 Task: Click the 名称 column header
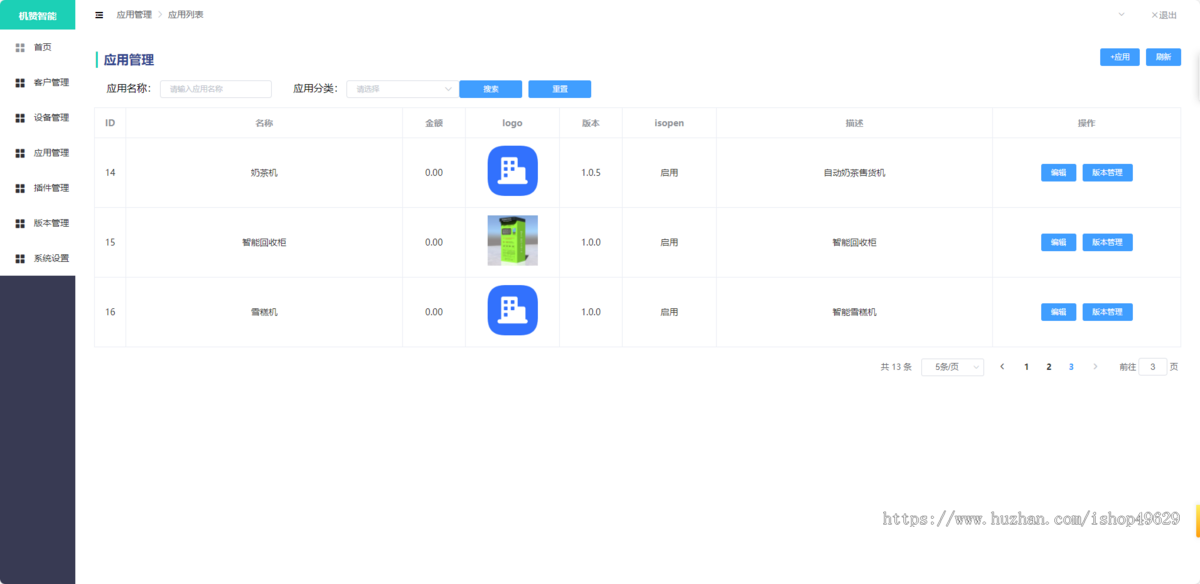pyautogui.click(x=264, y=123)
